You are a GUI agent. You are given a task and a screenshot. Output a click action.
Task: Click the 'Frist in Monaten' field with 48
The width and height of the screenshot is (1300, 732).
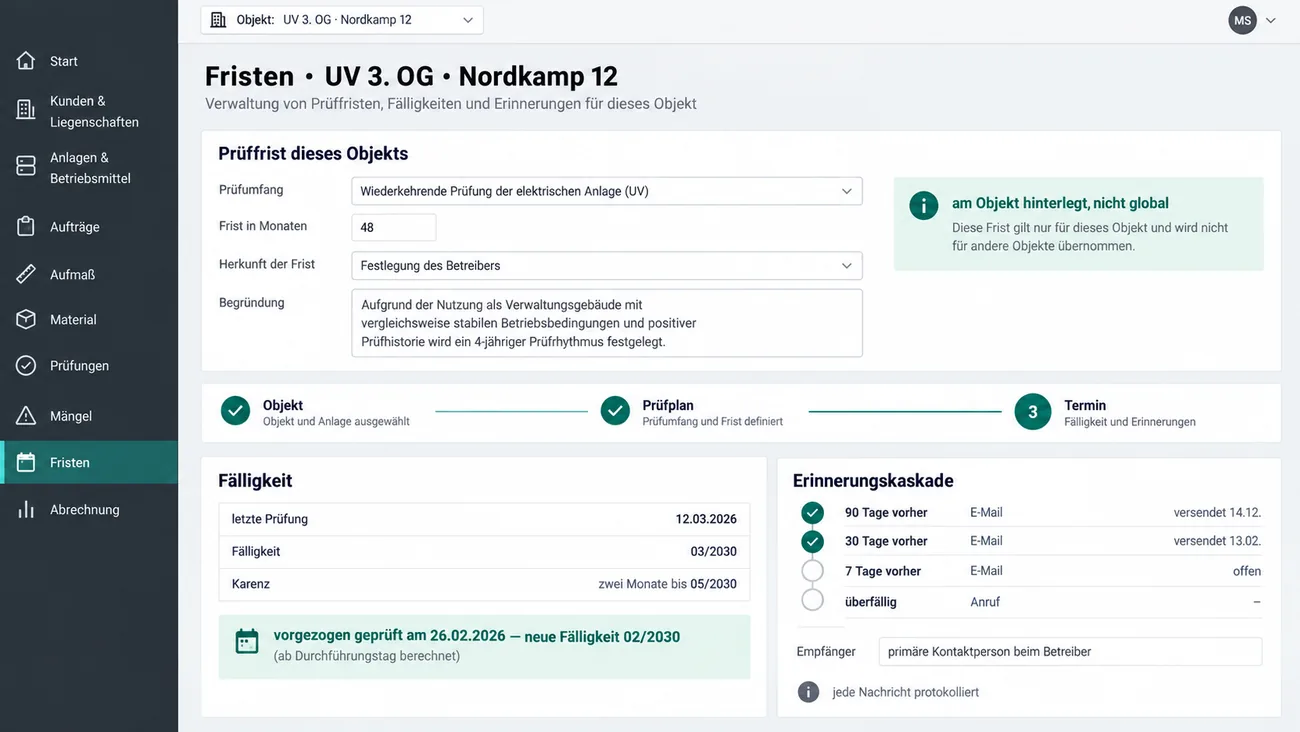[394, 227]
